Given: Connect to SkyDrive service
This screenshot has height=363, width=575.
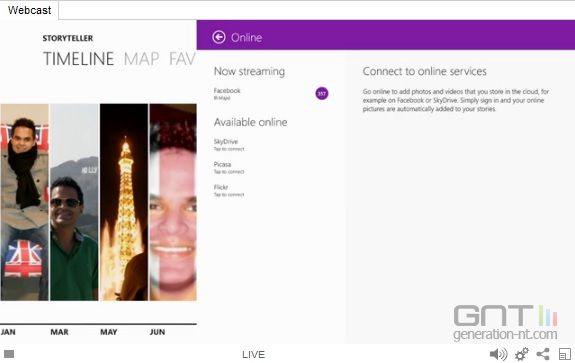Looking at the screenshot, I should [229, 145].
